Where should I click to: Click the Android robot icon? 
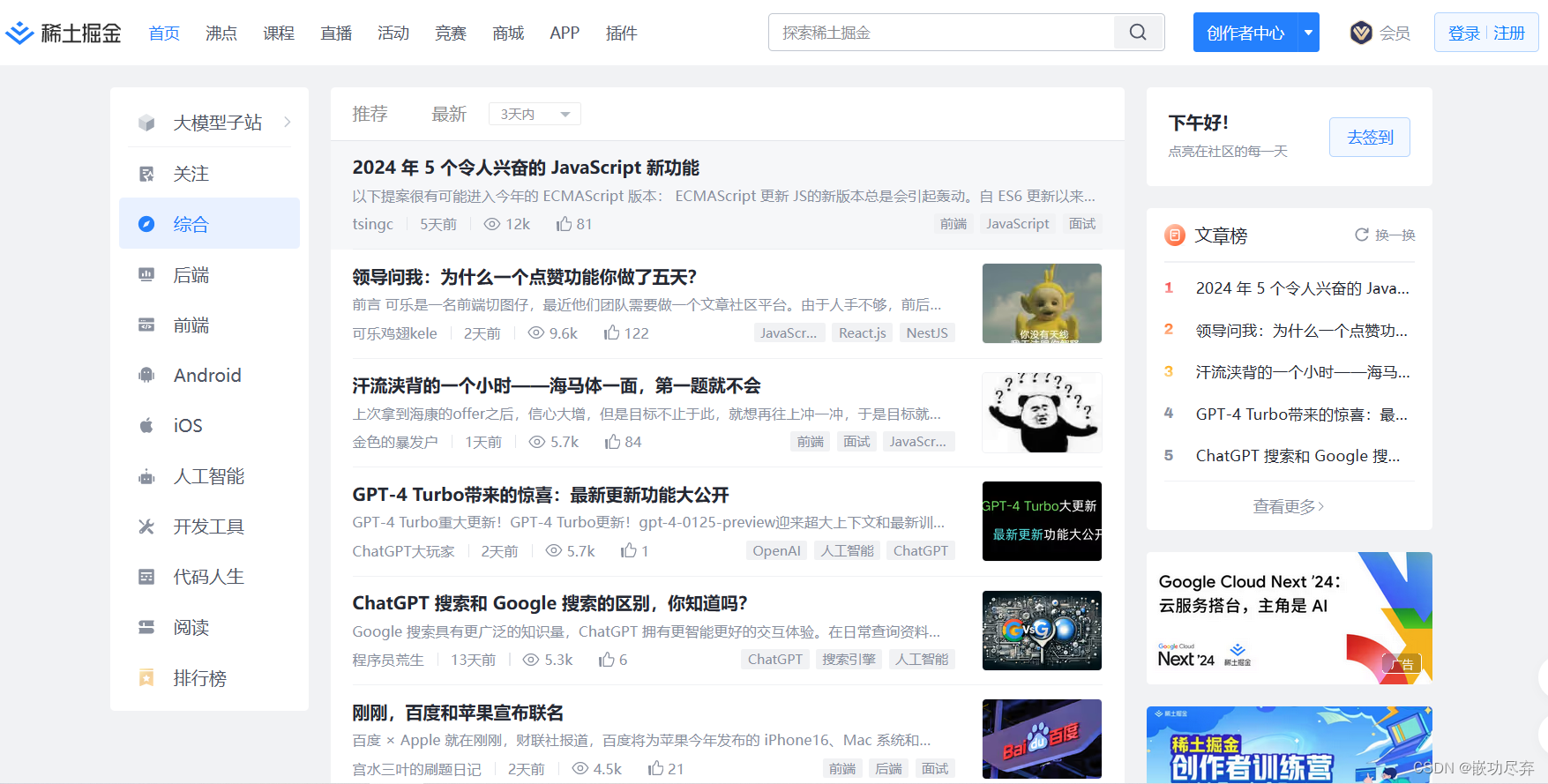pyautogui.click(x=146, y=376)
